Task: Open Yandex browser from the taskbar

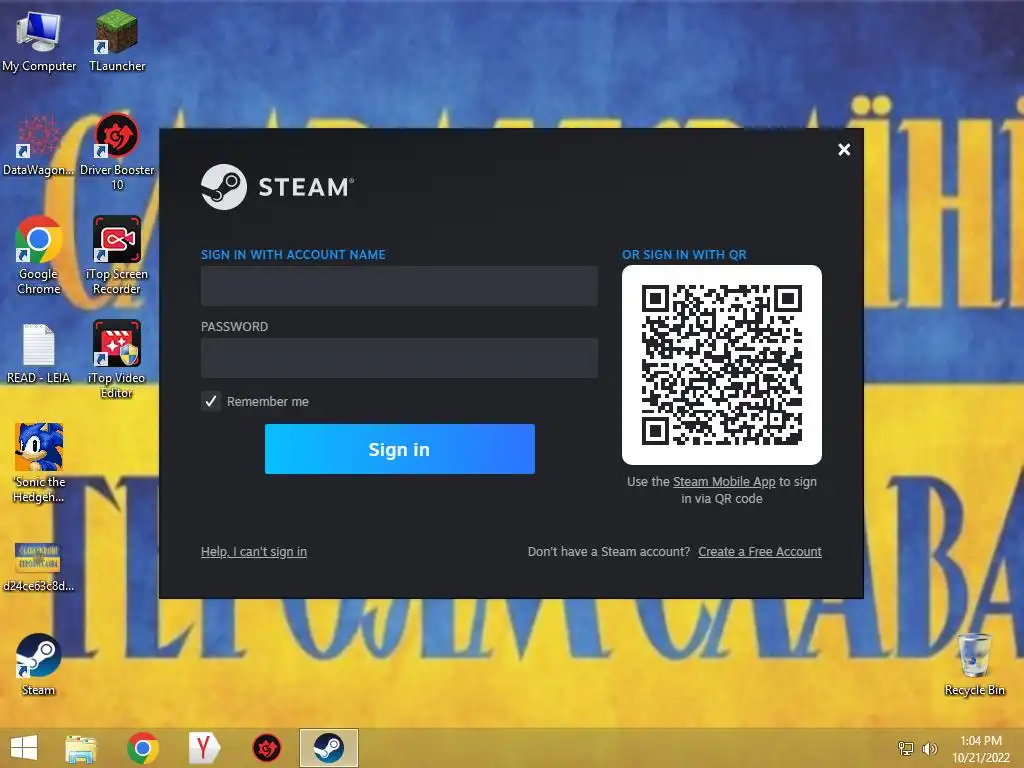Action: pos(204,748)
